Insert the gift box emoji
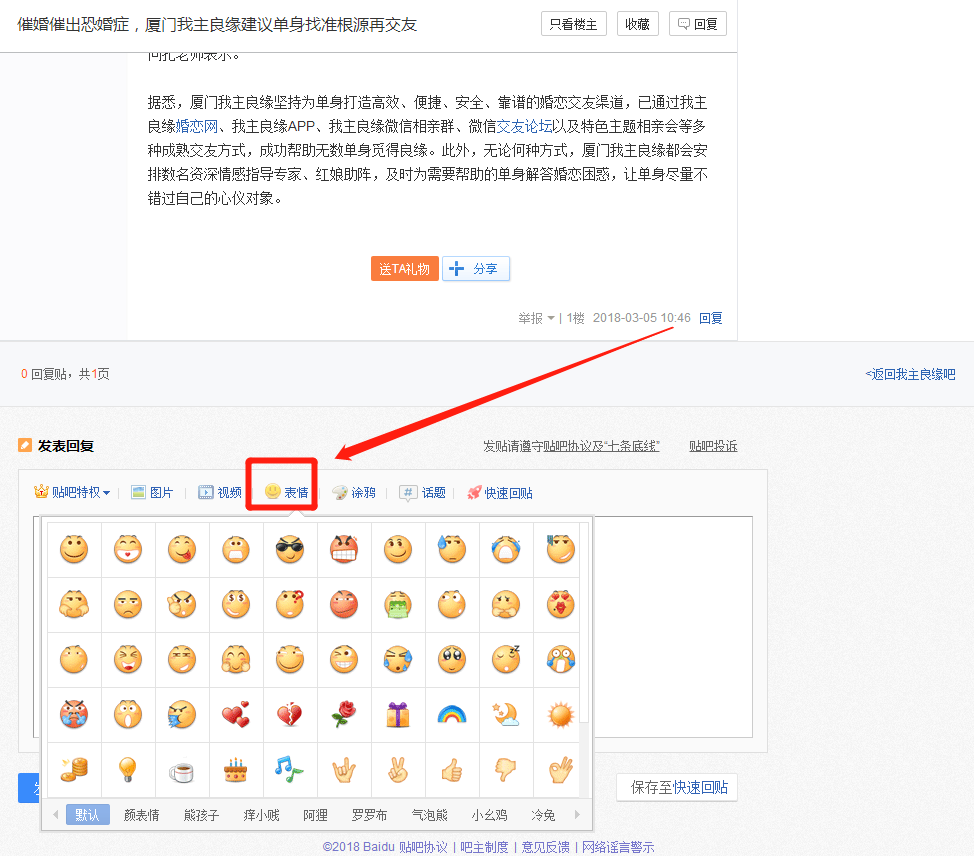This screenshot has width=974, height=856. point(398,714)
